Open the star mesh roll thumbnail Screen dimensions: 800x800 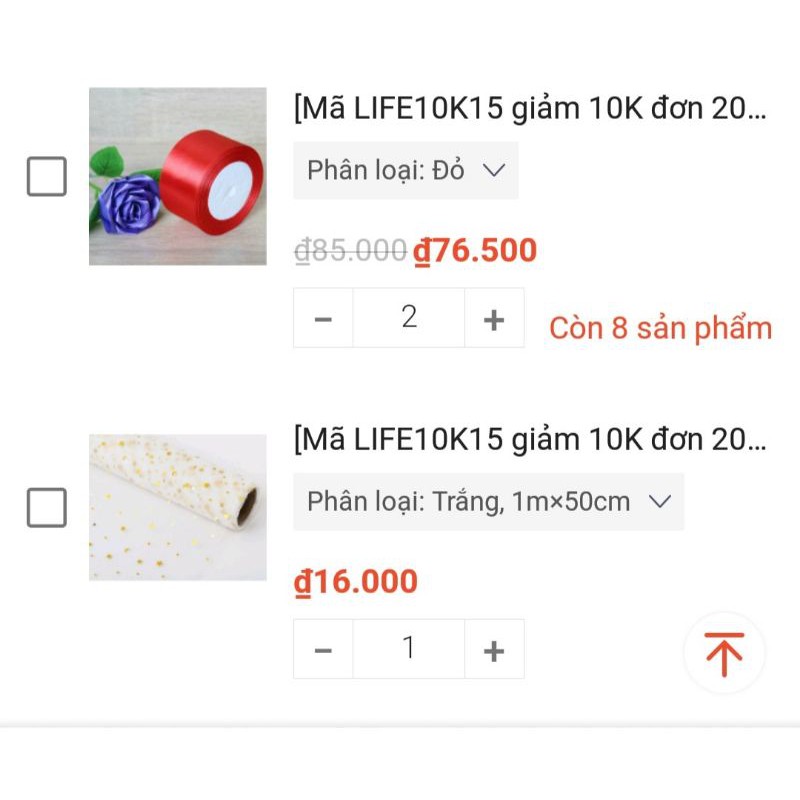click(x=178, y=507)
